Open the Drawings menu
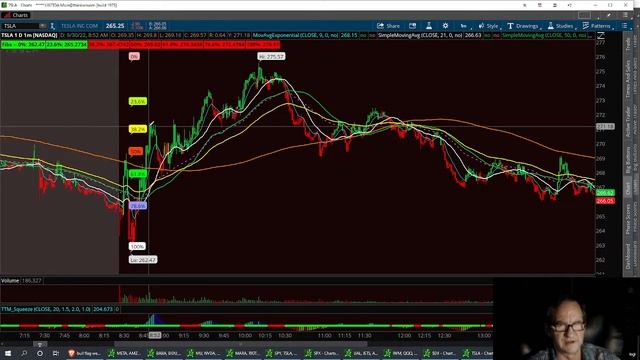This screenshot has width=640, height=360. click(x=524, y=26)
